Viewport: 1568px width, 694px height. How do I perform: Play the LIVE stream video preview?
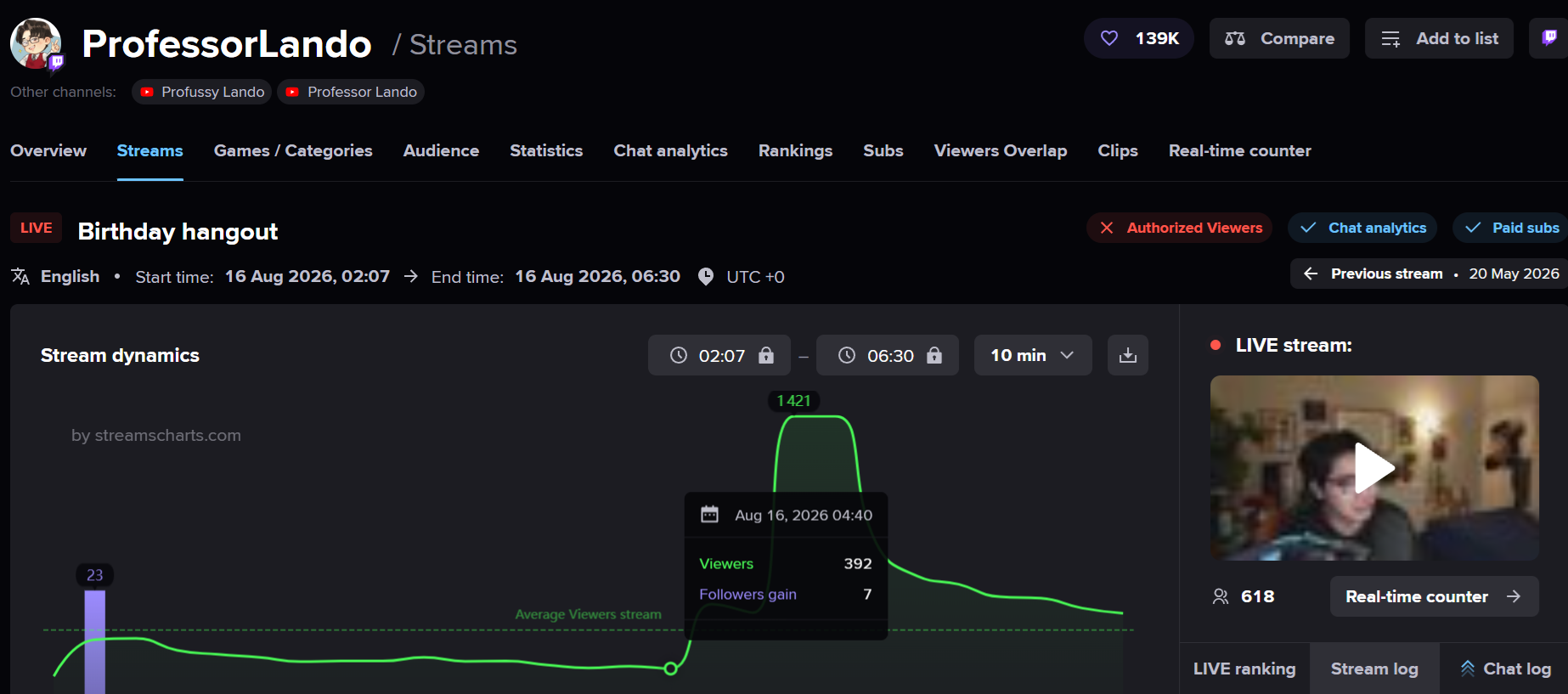tap(1374, 468)
